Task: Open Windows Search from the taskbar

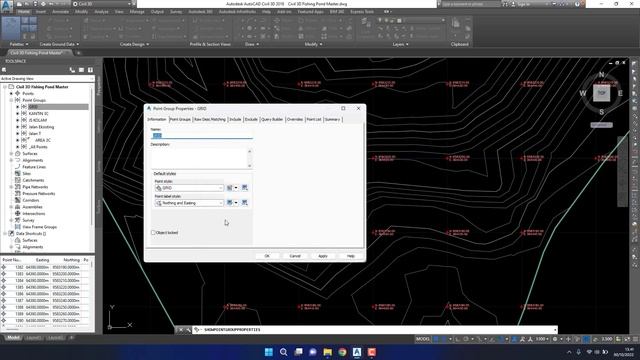Action: click(283, 352)
